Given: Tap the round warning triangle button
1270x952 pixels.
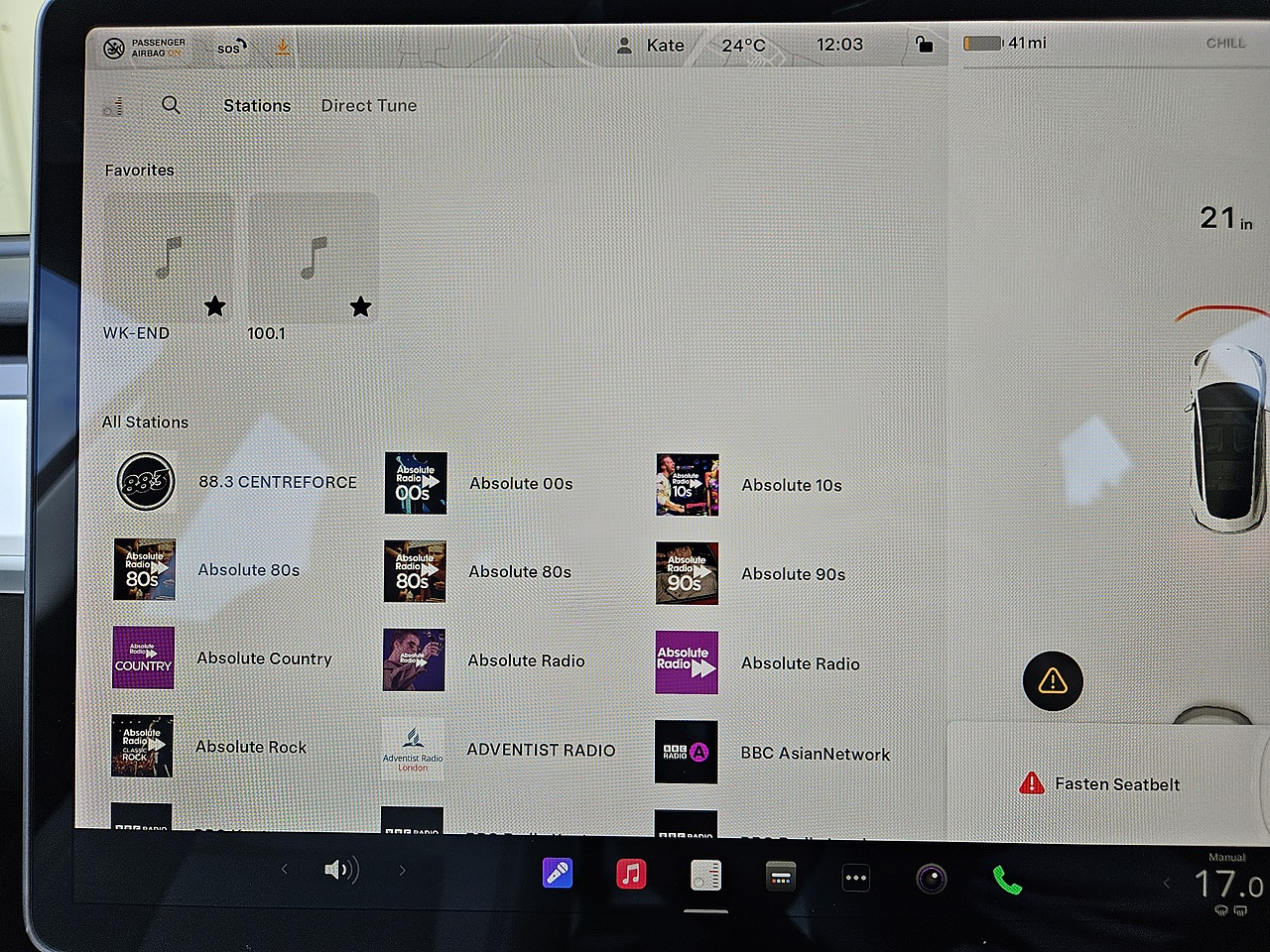Looking at the screenshot, I should (1052, 680).
